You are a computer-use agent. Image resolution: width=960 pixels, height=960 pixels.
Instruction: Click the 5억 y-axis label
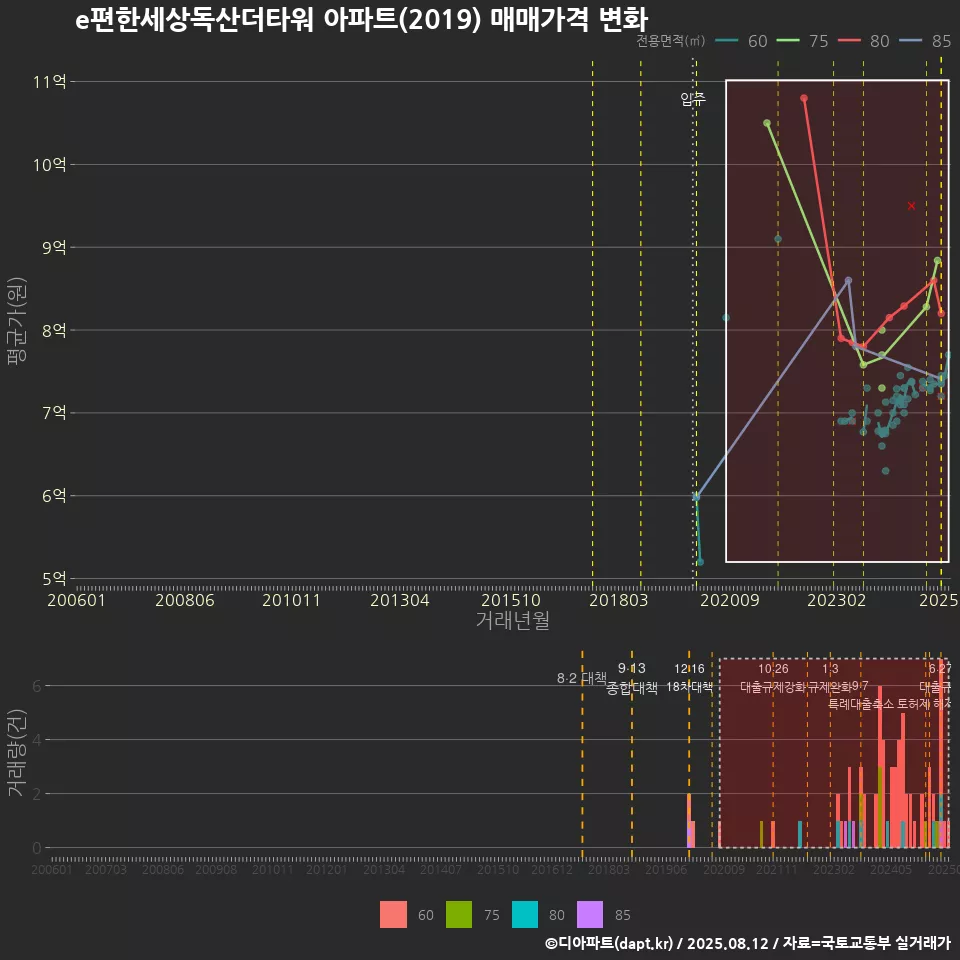pos(54,578)
